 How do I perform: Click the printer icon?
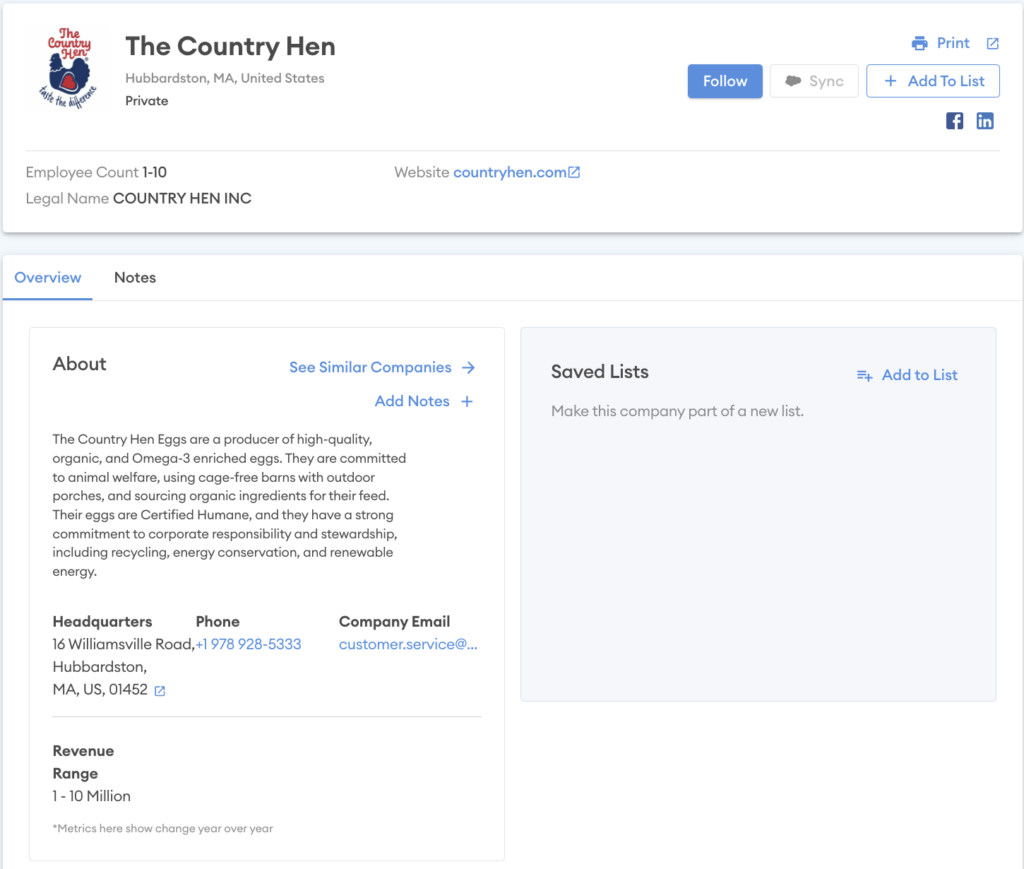920,44
